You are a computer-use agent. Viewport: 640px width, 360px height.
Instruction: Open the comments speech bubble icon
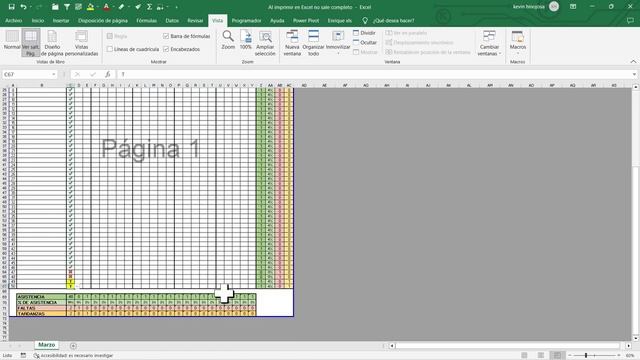pos(631,20)
